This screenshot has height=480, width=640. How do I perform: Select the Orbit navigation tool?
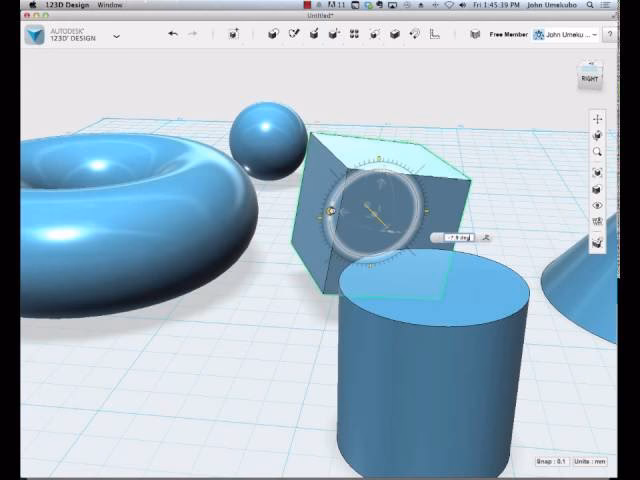(x=598, y=135)
